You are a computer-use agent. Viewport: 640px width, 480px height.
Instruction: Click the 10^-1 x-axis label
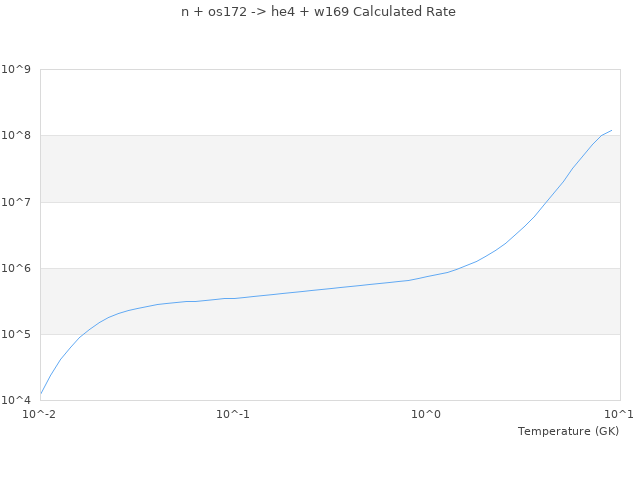233,413
